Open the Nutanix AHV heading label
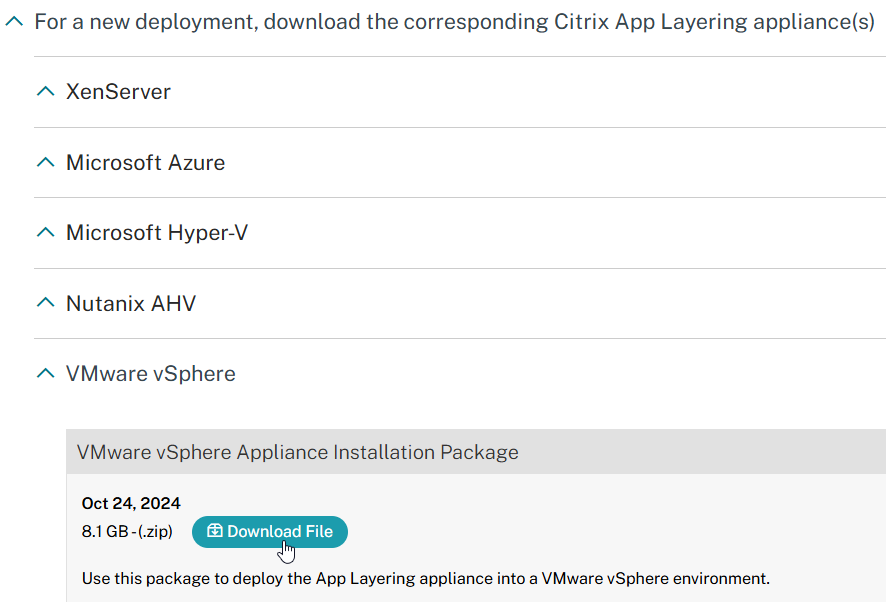Screen dimensions: 886x602 pos(131,304)
